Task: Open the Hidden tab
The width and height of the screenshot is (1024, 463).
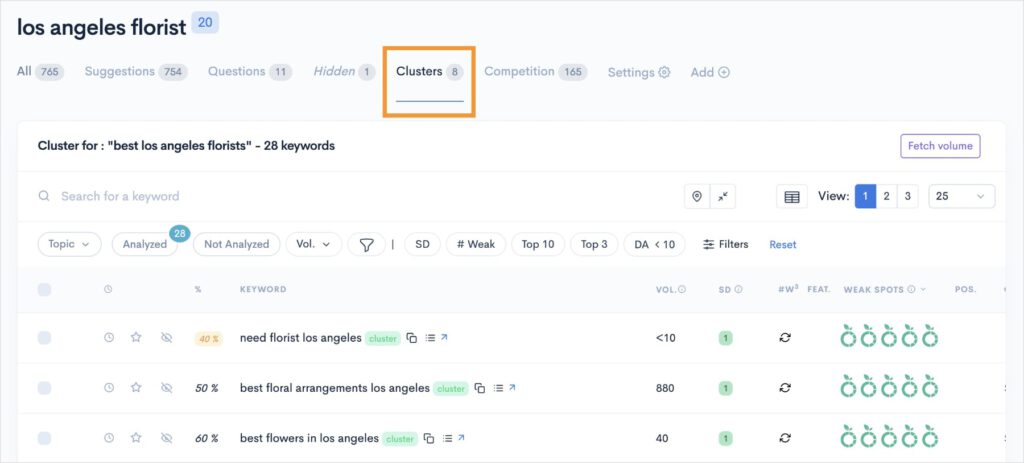Action: pos(345,72)
